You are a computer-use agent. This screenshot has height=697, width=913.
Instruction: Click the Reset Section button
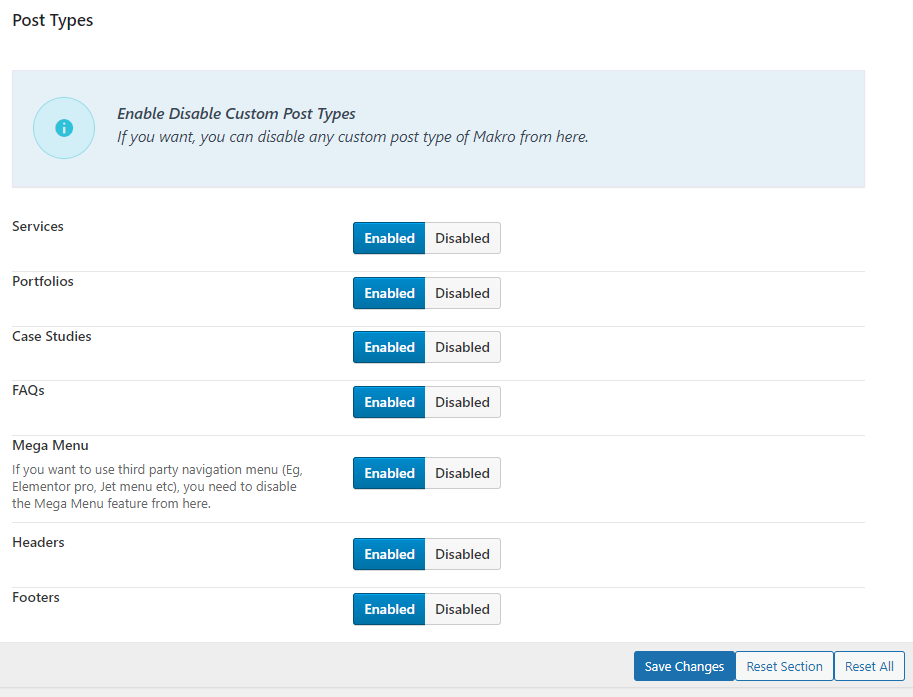784,667
